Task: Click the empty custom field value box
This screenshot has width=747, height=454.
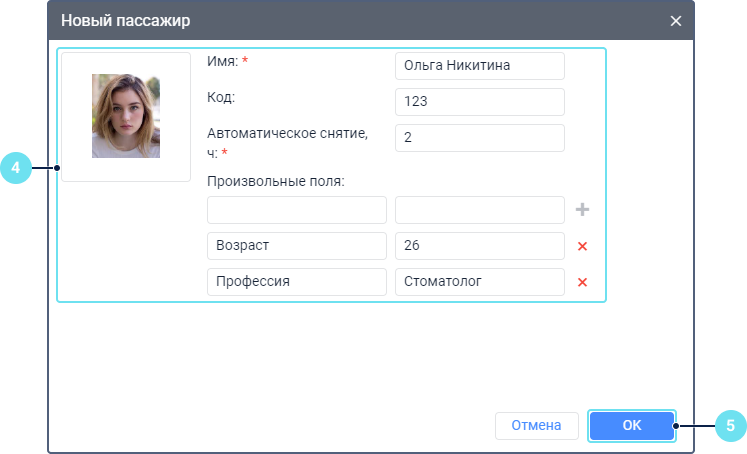Action: [x=480, y=210]
